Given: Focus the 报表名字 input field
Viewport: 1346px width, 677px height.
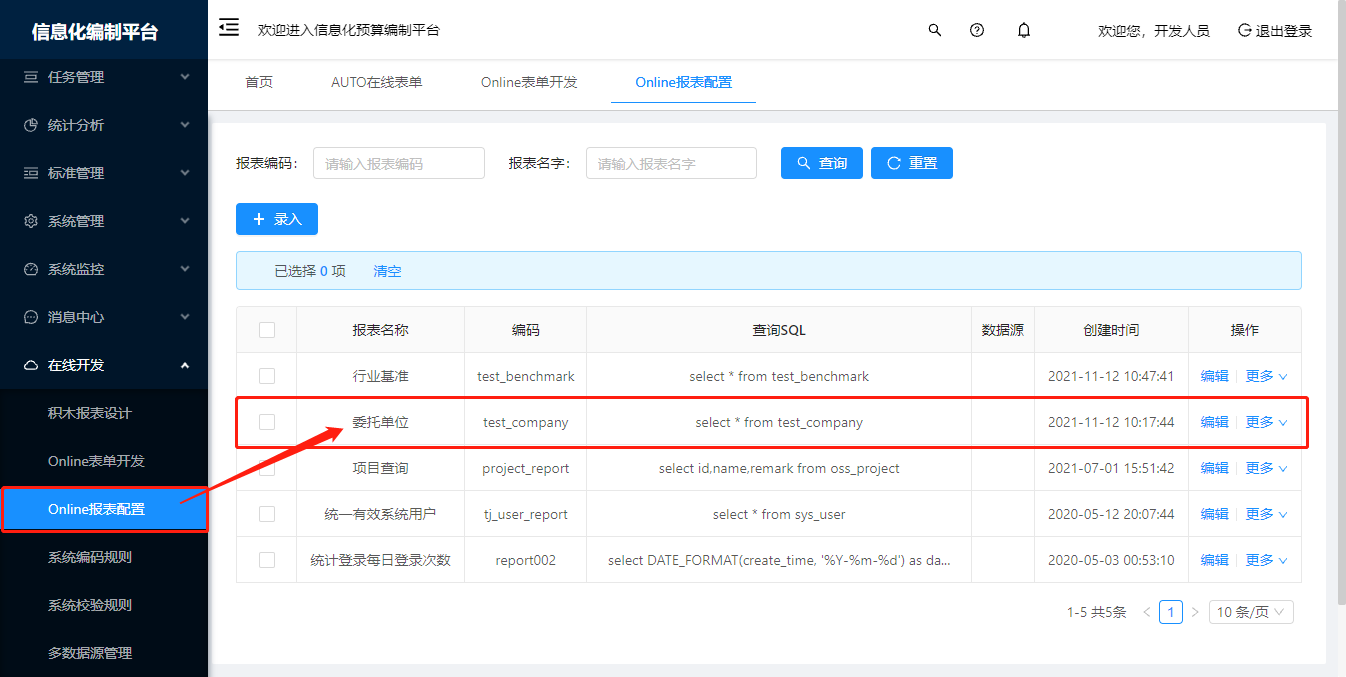Looking at the screenshot, I should pyautogui.click(x=671, y=163).
